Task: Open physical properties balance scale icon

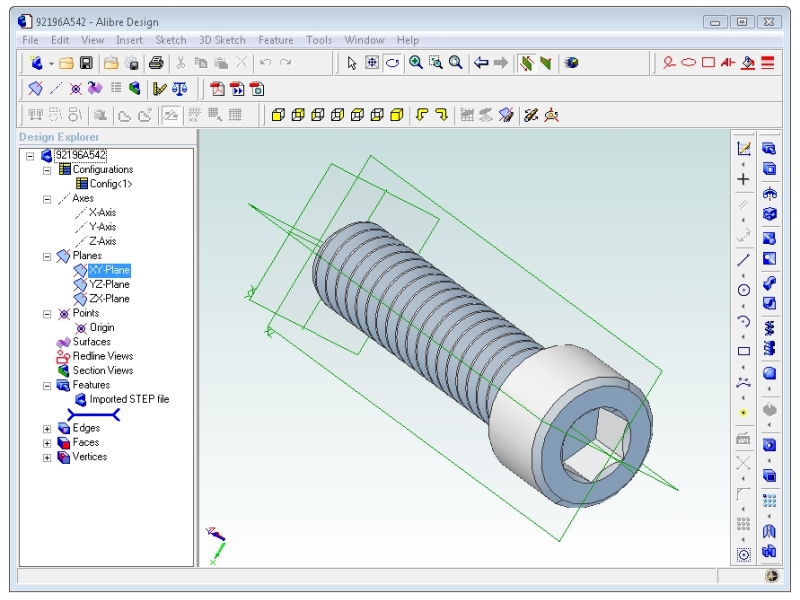Action: click(x=180, y=89)
